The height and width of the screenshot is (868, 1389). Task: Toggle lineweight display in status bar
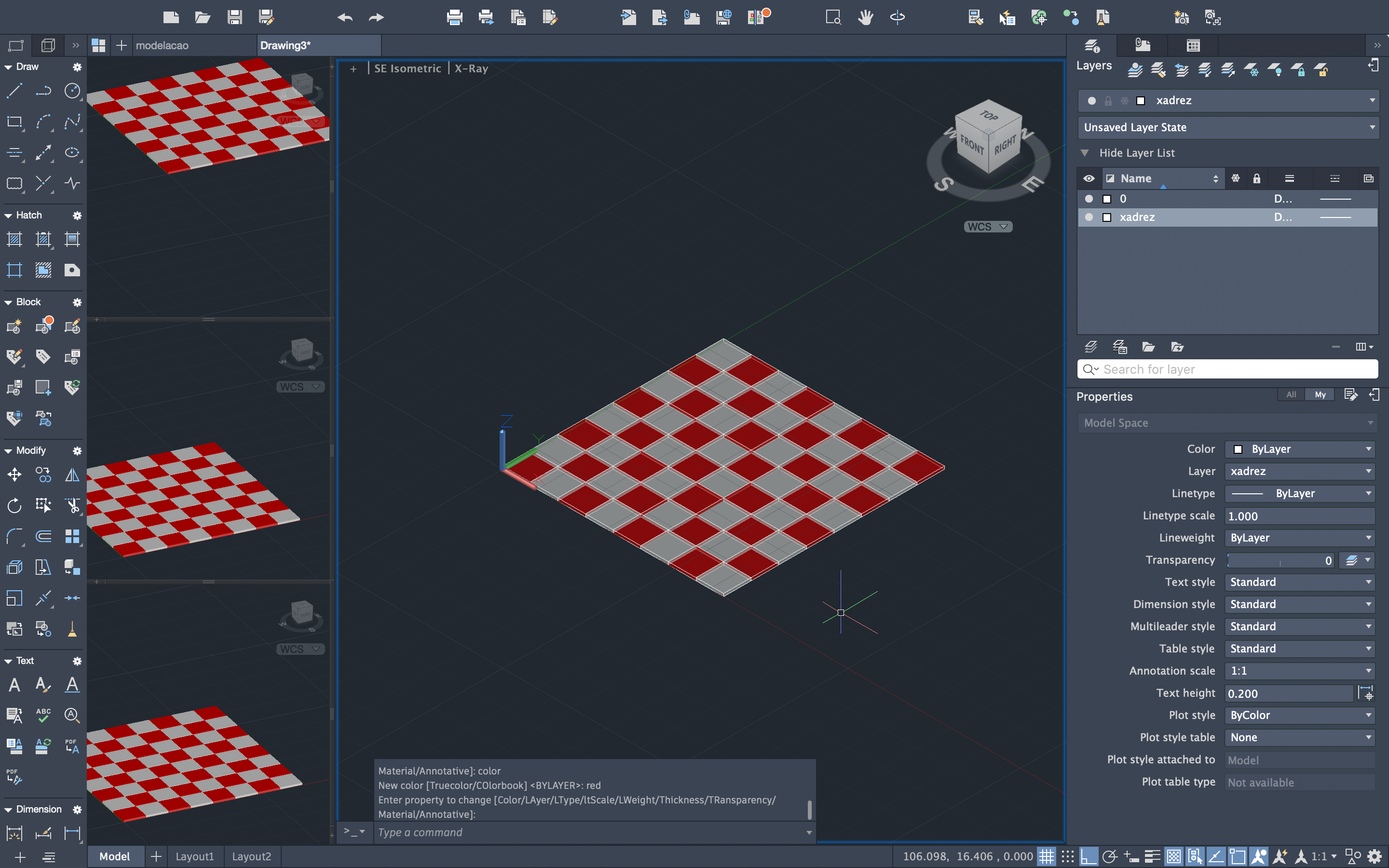1152,856
